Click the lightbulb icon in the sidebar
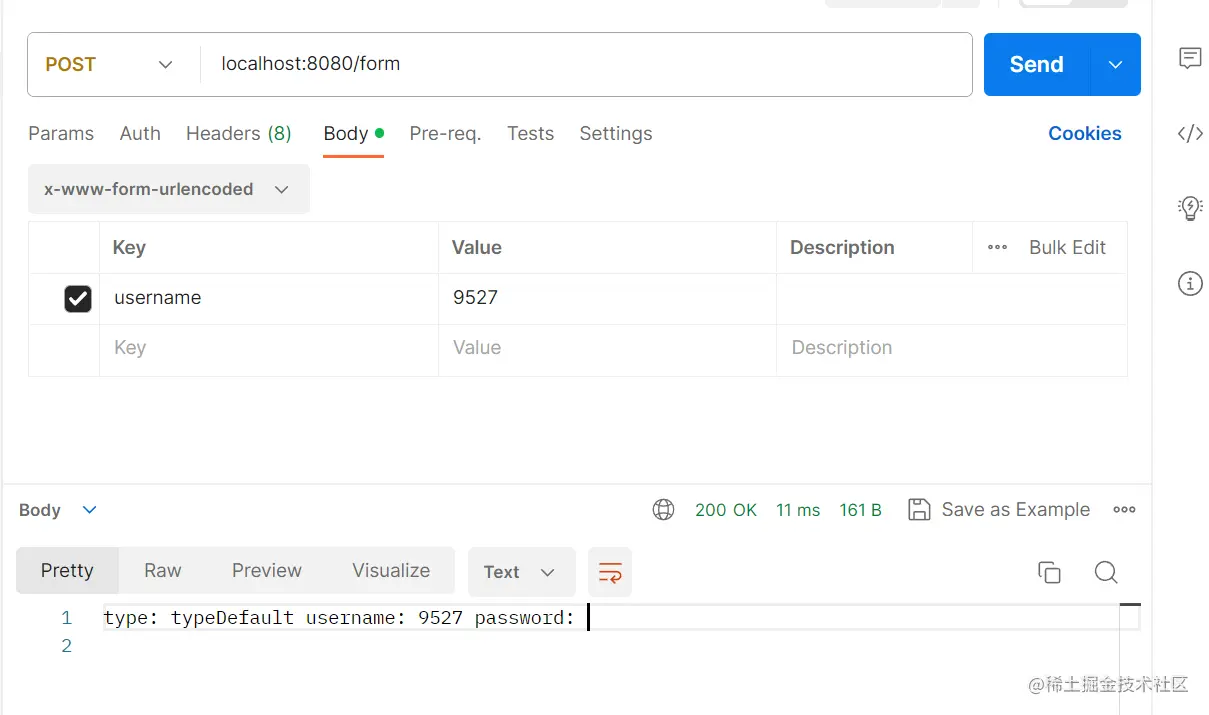The width and height of the screenshot is (1209, 715). click(1189, 208)
